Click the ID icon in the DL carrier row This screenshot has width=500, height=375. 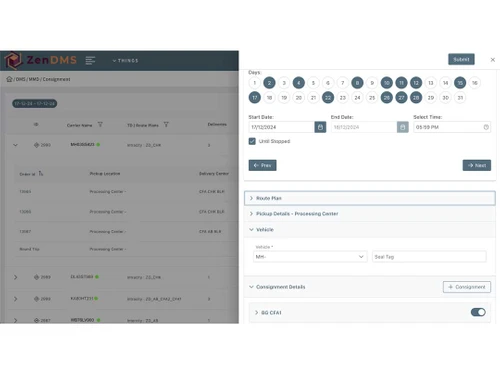coord(36,277)
